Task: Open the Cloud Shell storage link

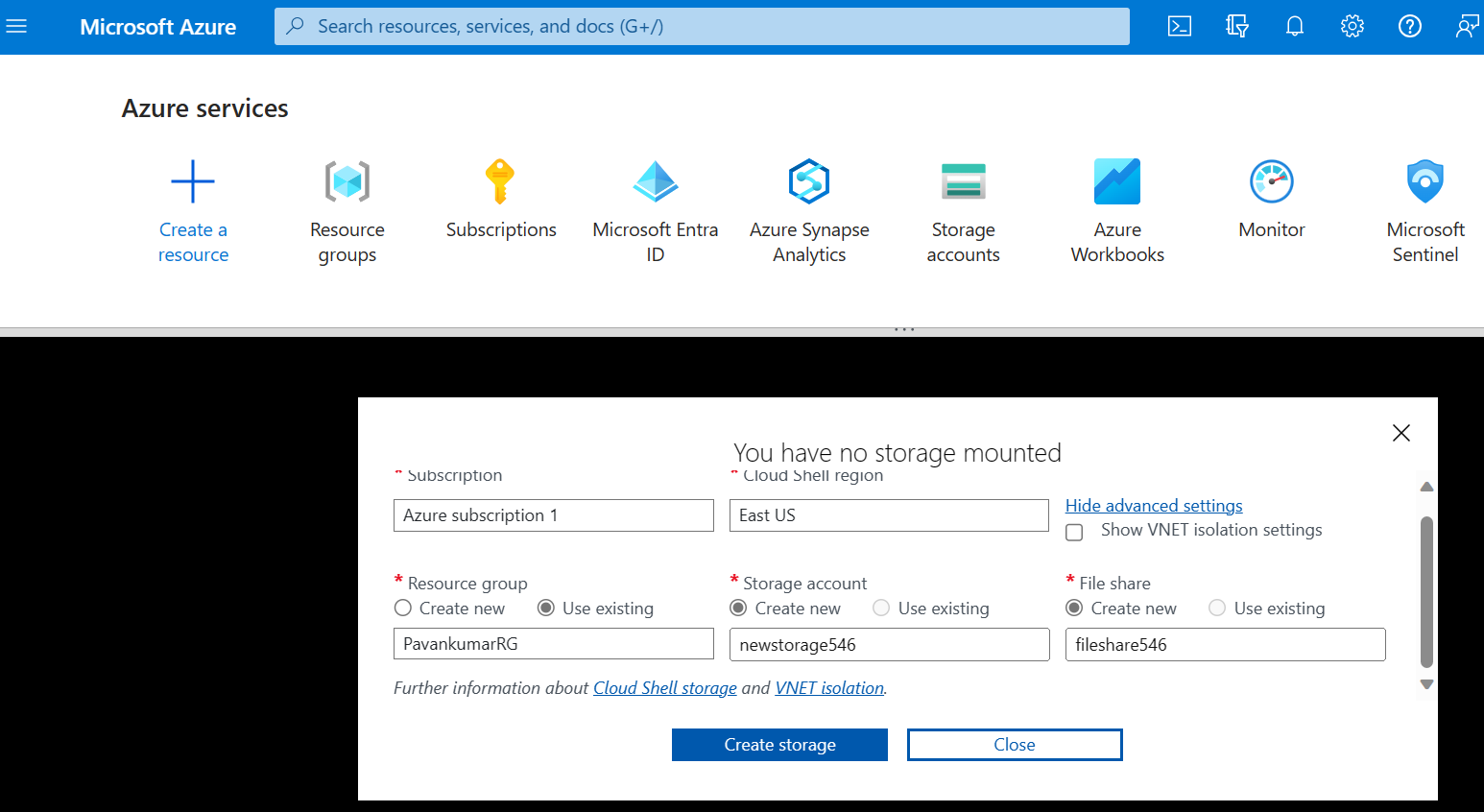Action: click(x=665, y=688)
